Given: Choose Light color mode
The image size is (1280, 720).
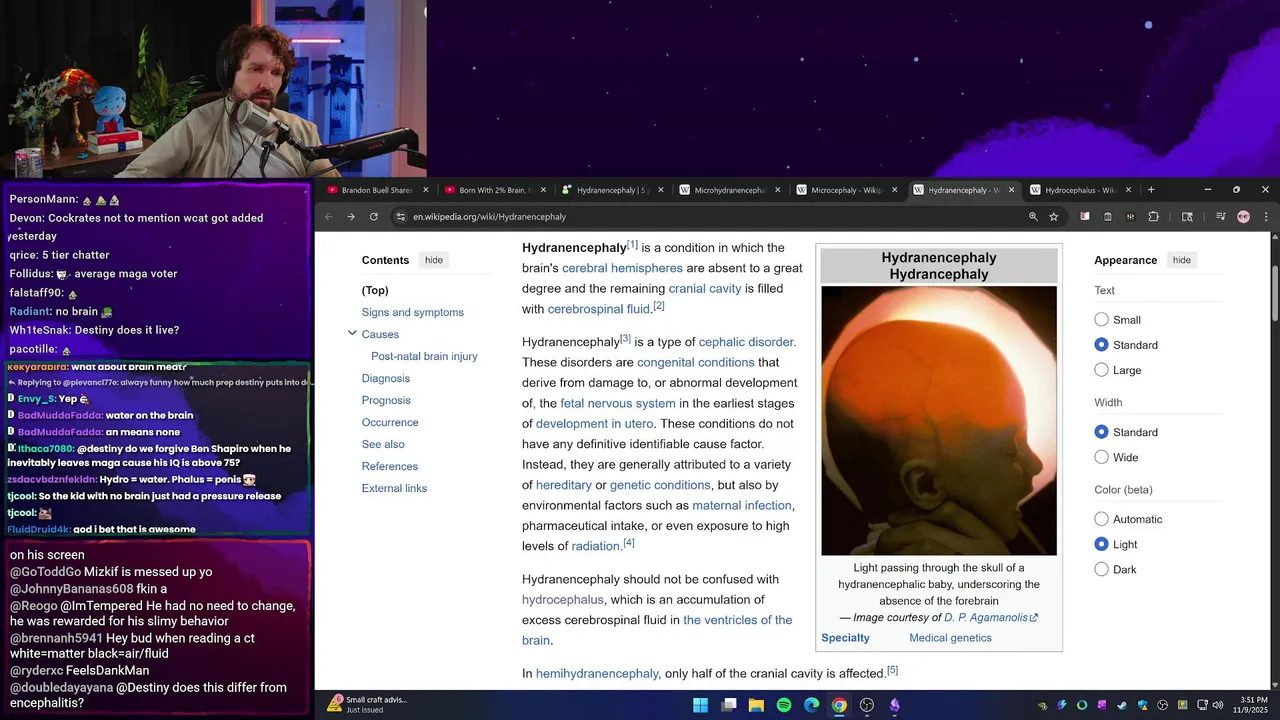Looking at the screenshot, I should pos(1101,544).
